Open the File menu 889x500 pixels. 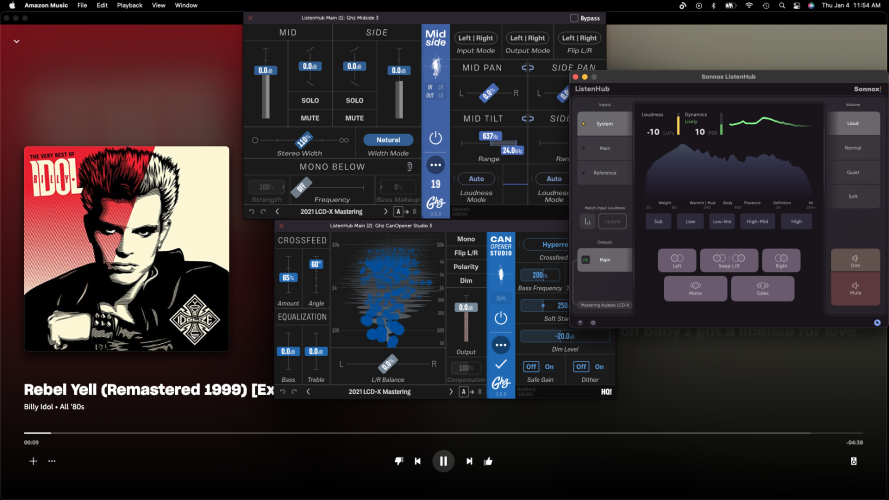tap(82, 5)
